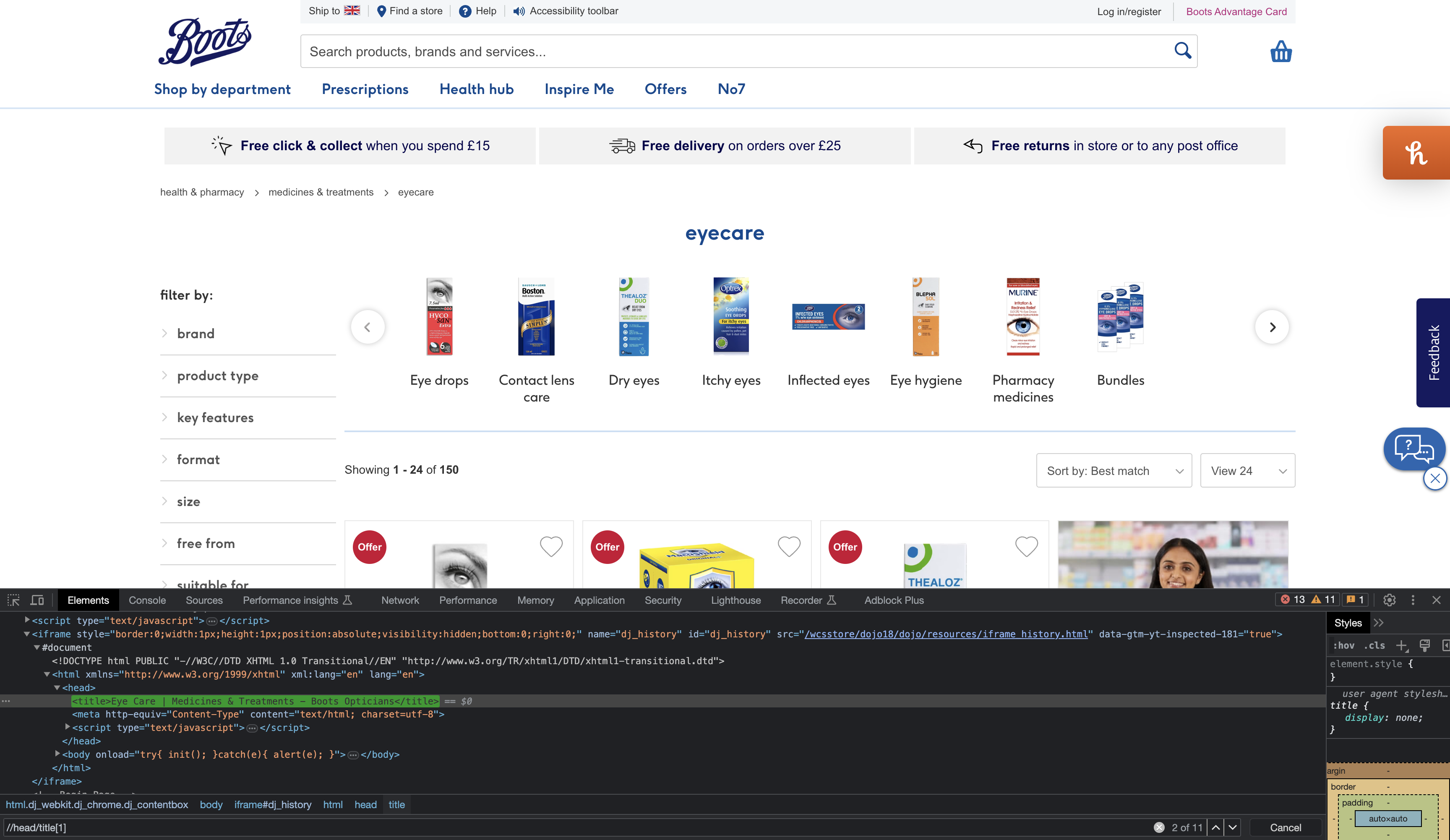The height and width of the screenshot is (840, 1450).
Task: Open the DevTools three-dot menu
Action: pos(1413,600)
